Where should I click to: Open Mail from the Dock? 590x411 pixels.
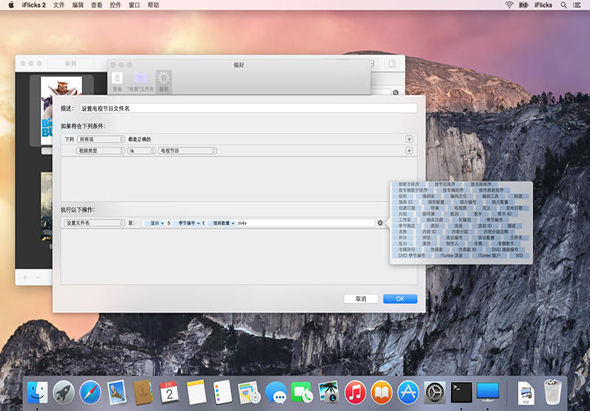(x=117, y=392)
